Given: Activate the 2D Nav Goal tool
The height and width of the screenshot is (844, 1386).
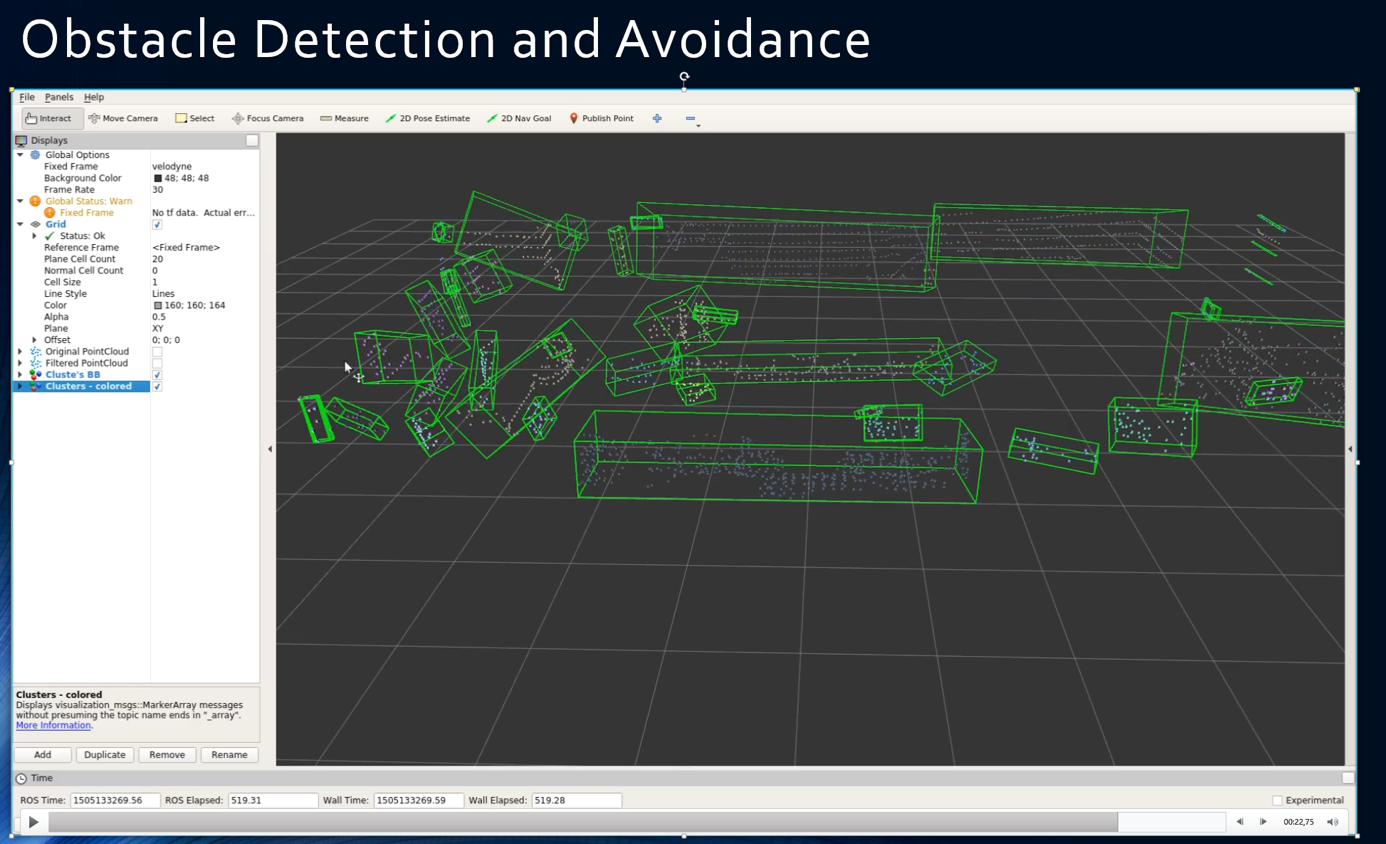Looking at the screenshot, I should (x=518, y=118).
